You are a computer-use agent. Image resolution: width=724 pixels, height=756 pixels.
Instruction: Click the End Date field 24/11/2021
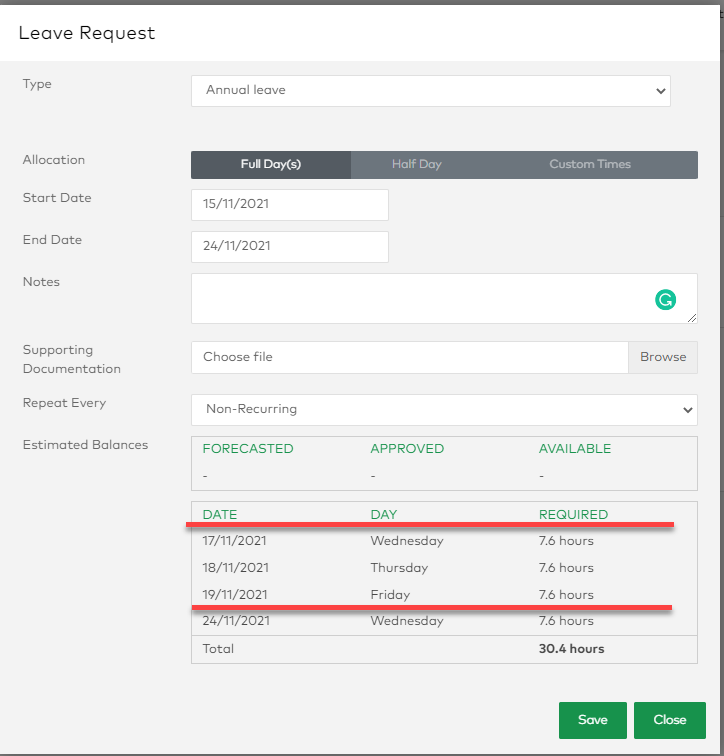(x=290, y=246)
